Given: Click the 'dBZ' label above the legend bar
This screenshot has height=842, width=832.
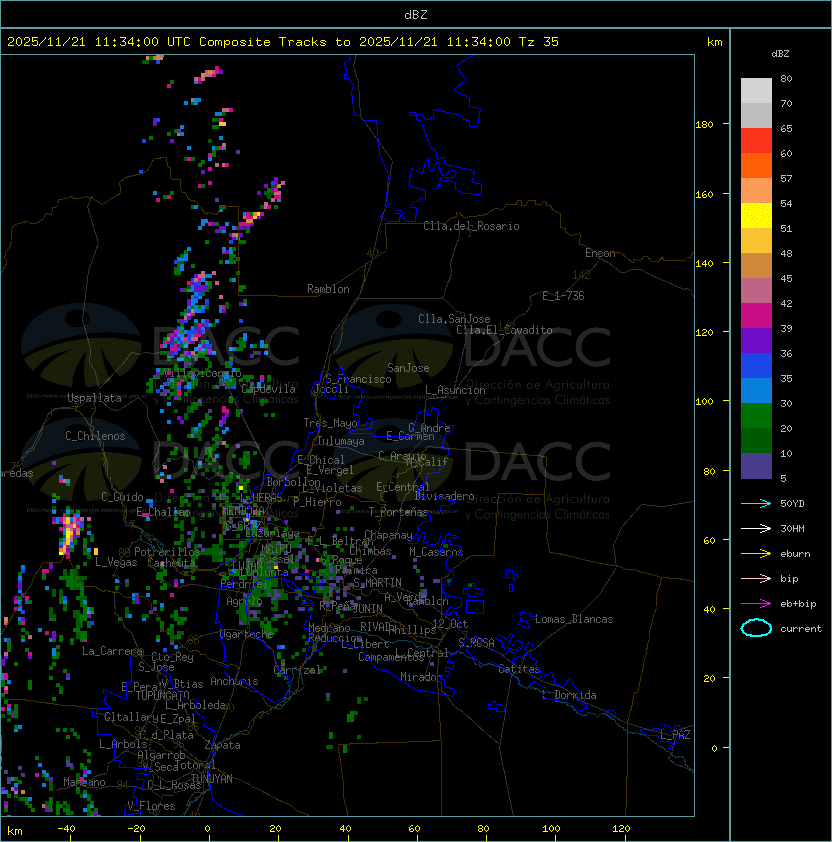Looking at the screenshot, I should tap(780, 54).
